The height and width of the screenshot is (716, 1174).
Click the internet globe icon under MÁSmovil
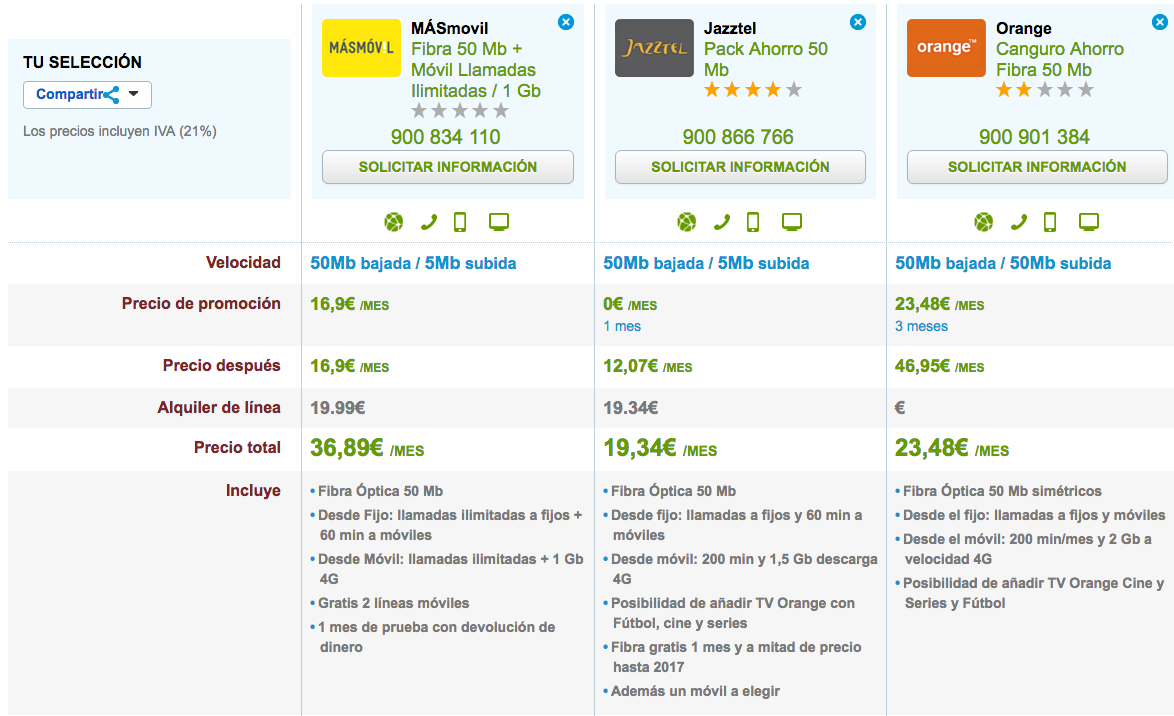394,222
